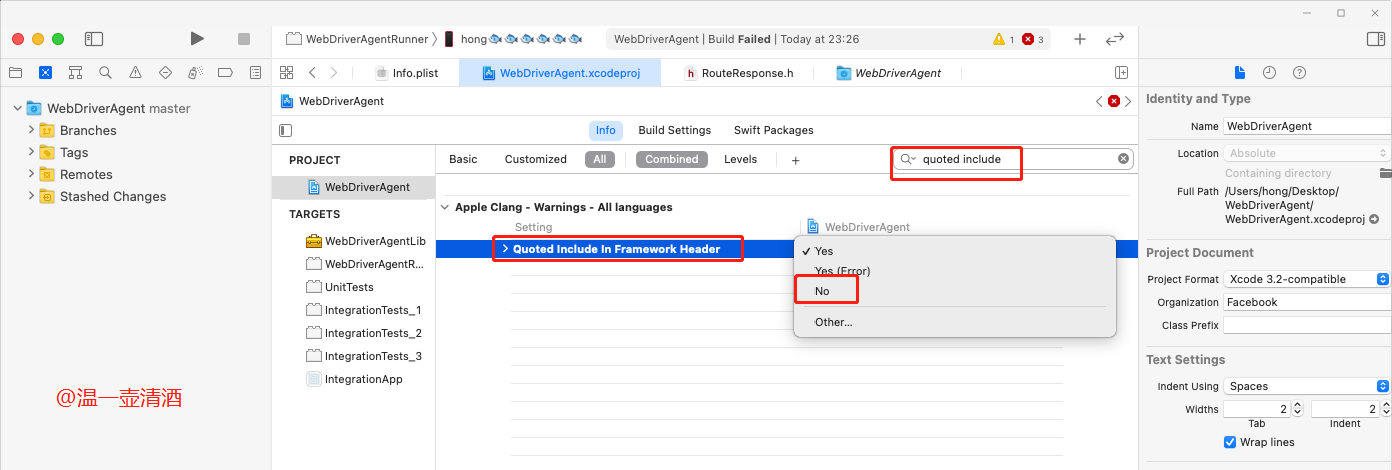
Task: Expand the Tags folder
Action: click(31, 152)
